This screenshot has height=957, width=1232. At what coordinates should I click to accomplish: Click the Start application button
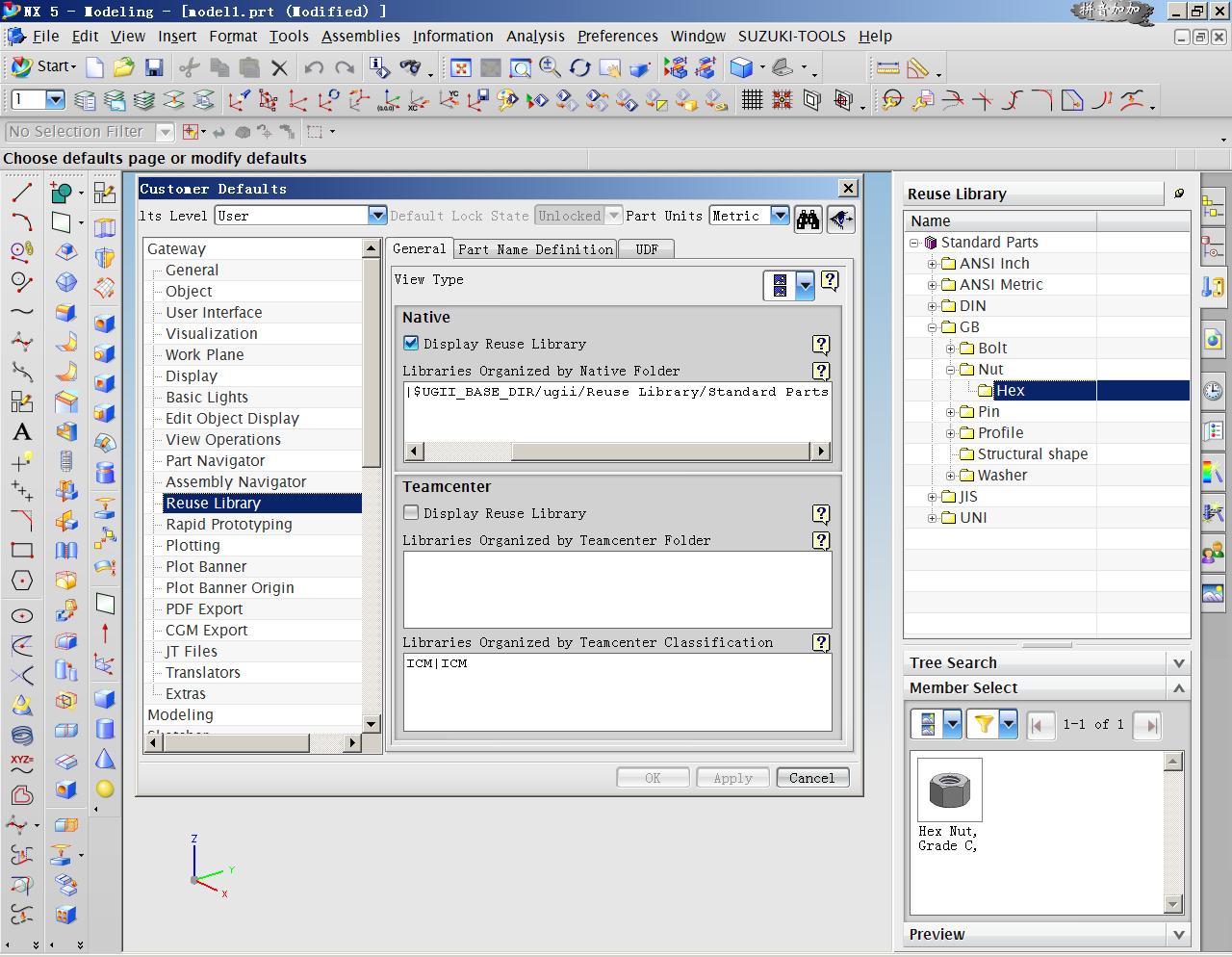tap(43, 66)
